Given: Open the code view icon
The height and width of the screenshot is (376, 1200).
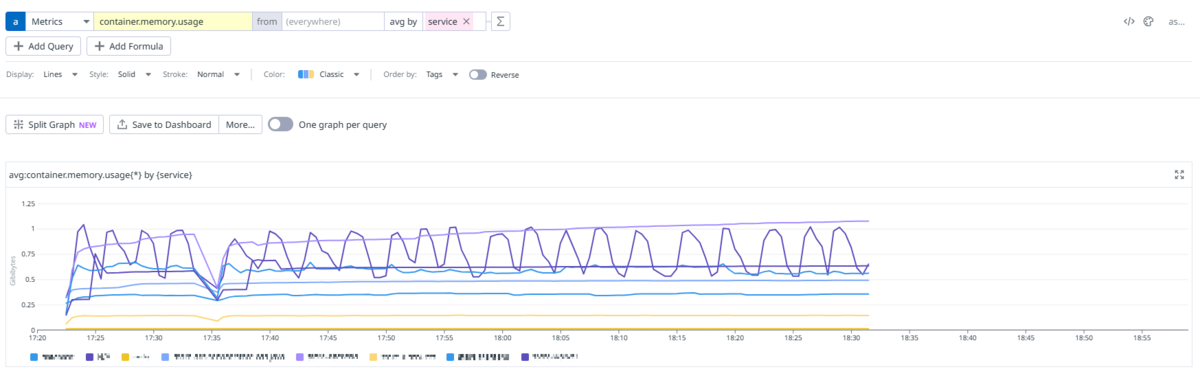Looking at the screenshot, I should [x=1129, y=21].
